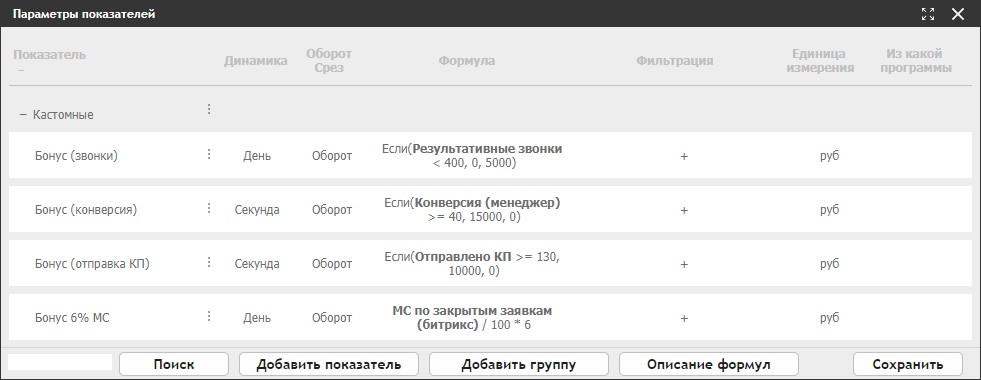This screenshot has width=981, height=380.
Task: Click руб unit in Бонус (конверсия) row
Action: (x=830, y=210)
